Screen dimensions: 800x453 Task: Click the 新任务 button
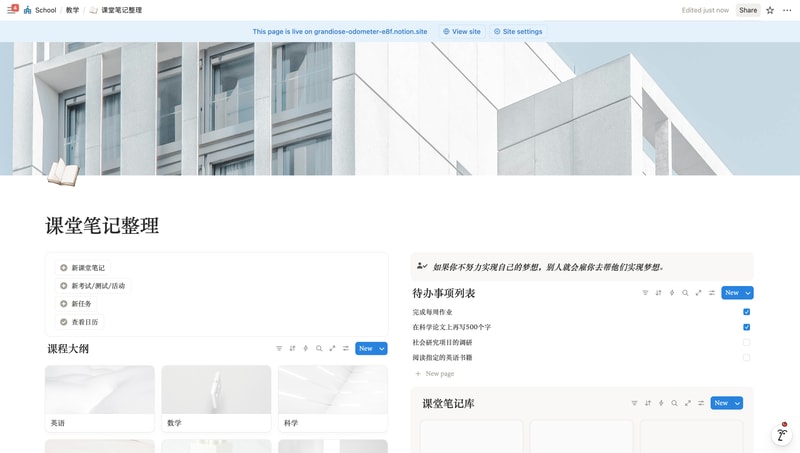point(76,304)
